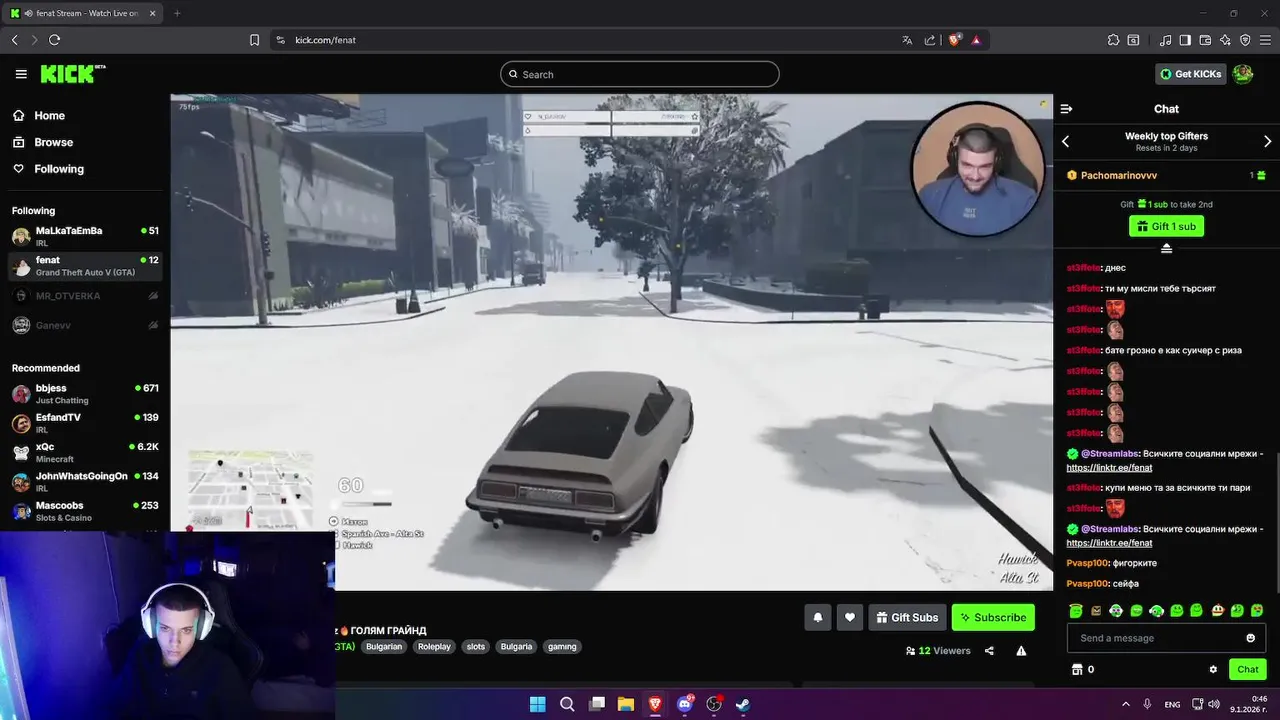Click the KICK logo
The width and height of the screenshot is (1280, 720).
(x=72, y=74)
